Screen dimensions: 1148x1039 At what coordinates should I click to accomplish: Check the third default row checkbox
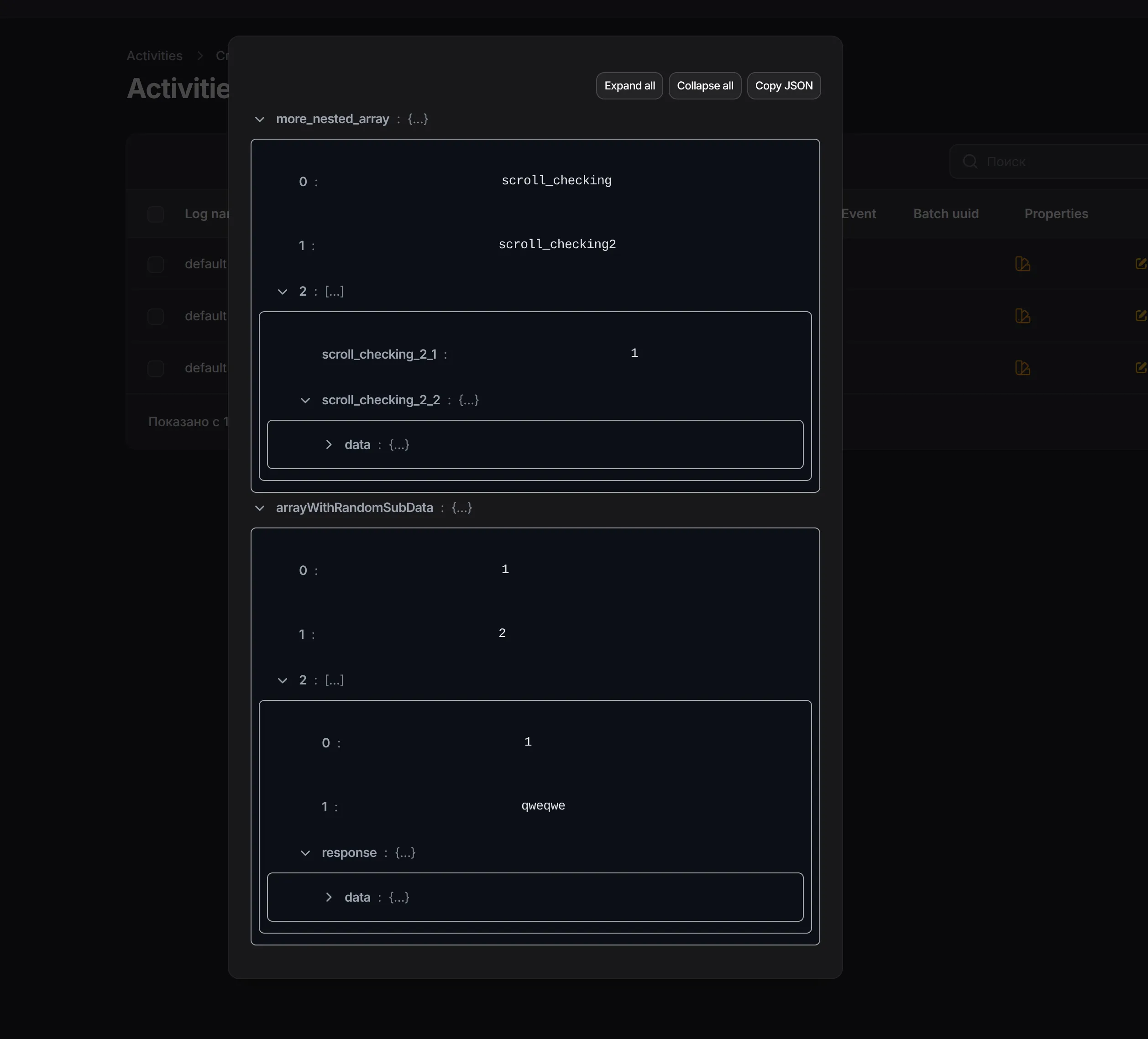pos(156,369)
